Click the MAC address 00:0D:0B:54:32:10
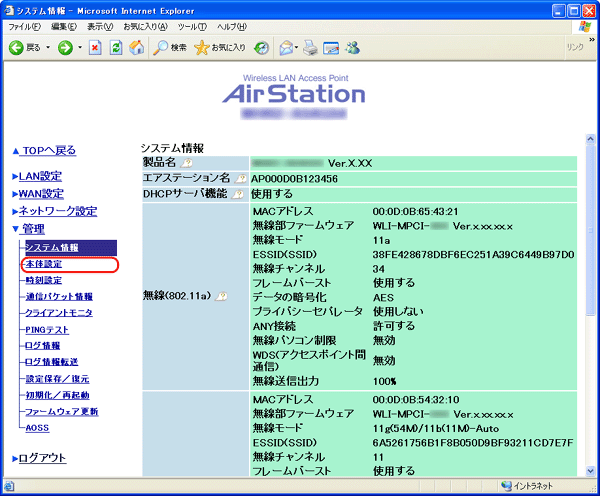The width and height of the screenshot is (600, 496). [416, 400]
